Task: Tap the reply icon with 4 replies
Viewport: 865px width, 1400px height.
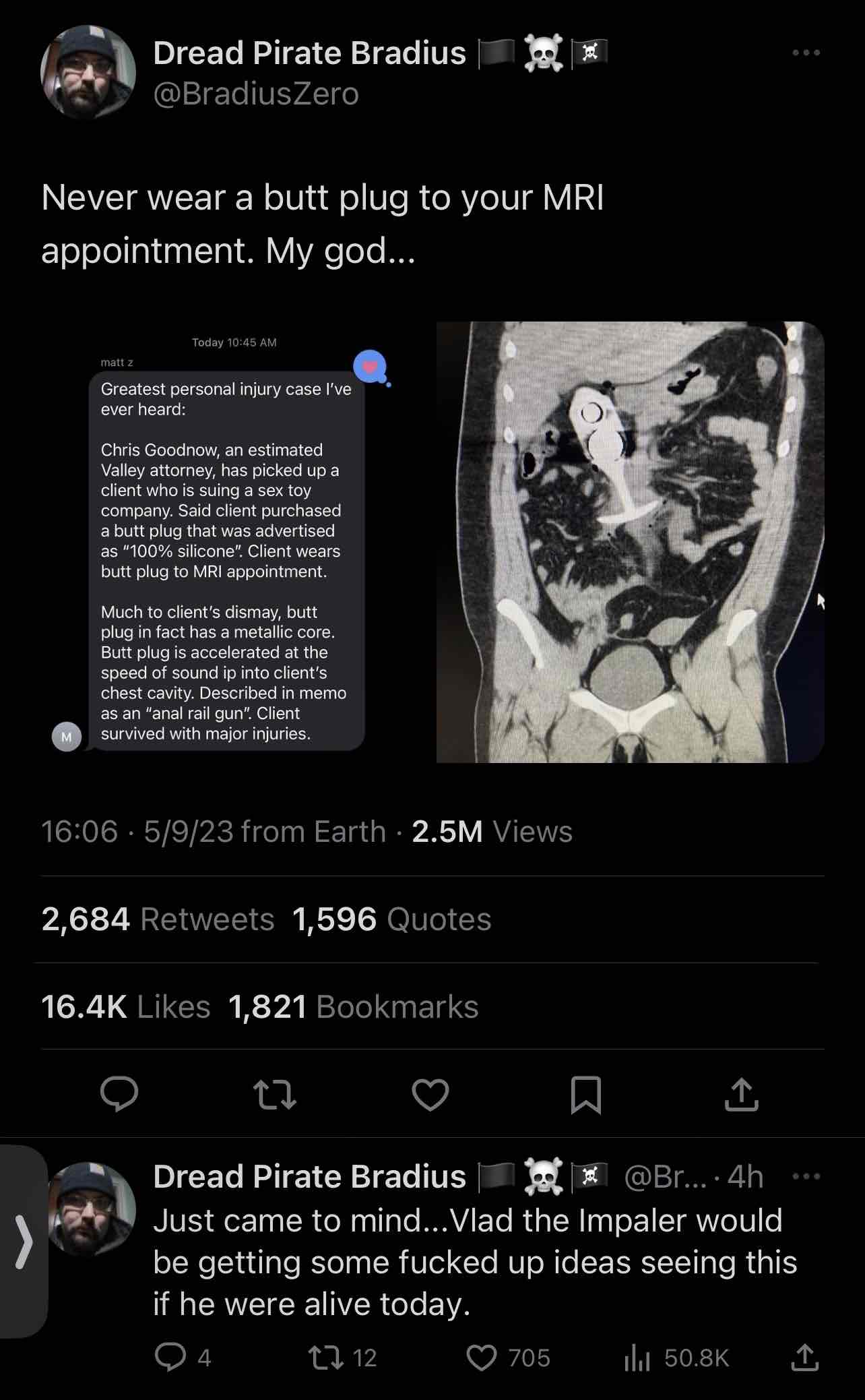Action: click(182, 1358)
